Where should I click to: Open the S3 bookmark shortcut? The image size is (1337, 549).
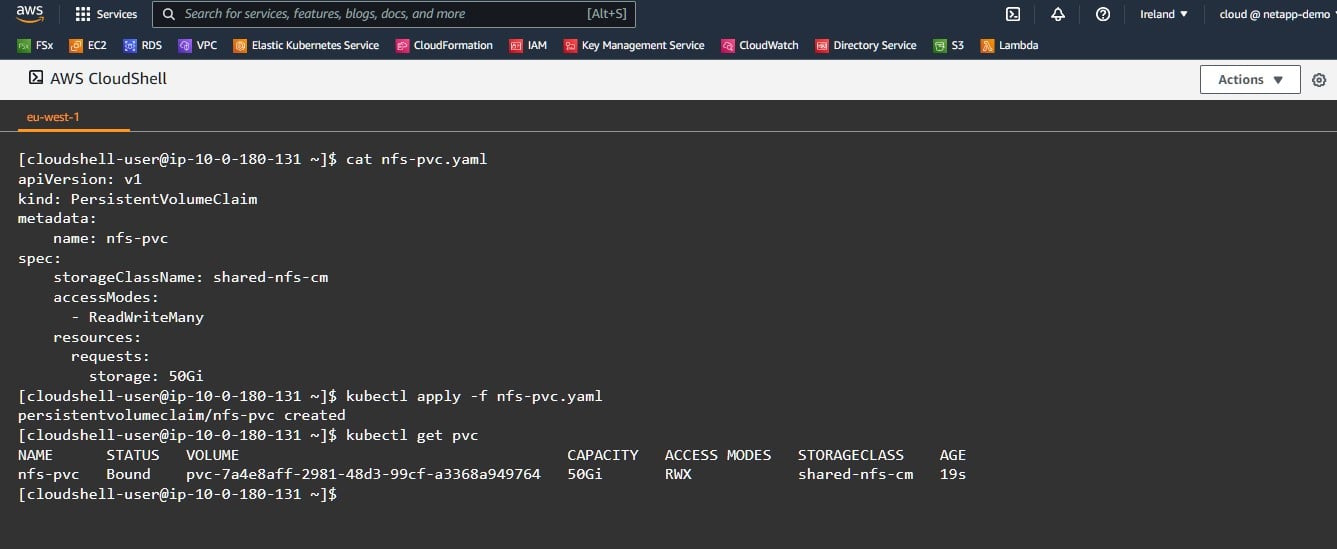948,45
